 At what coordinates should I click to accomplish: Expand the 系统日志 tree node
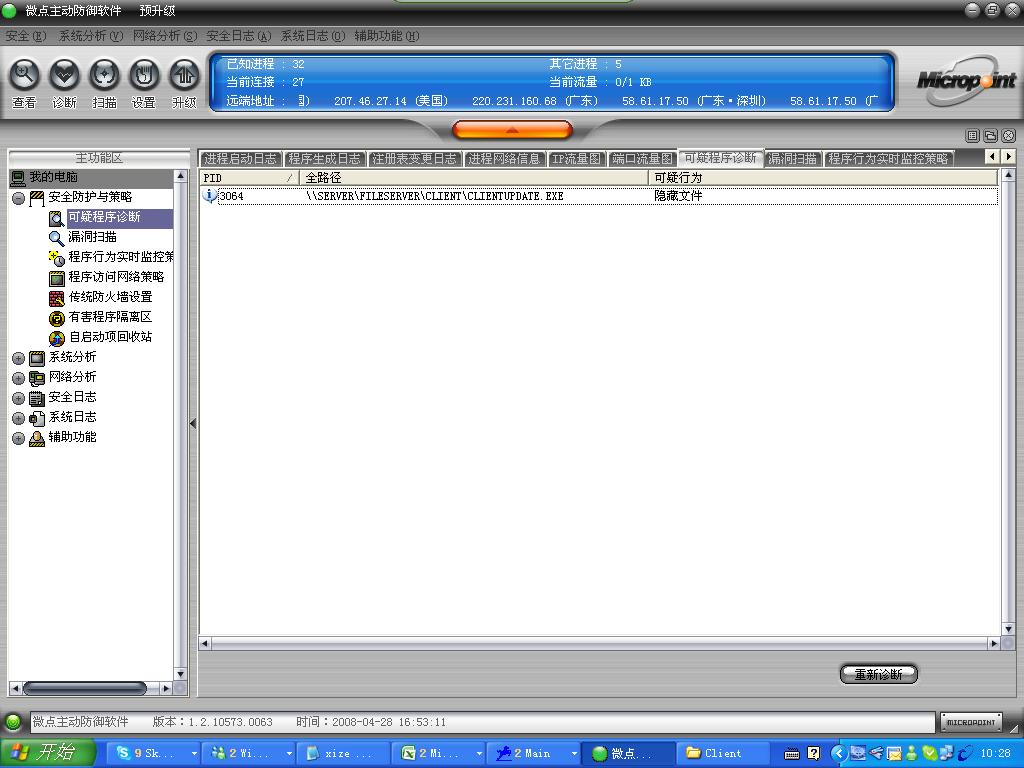click(x=18, y=418)
